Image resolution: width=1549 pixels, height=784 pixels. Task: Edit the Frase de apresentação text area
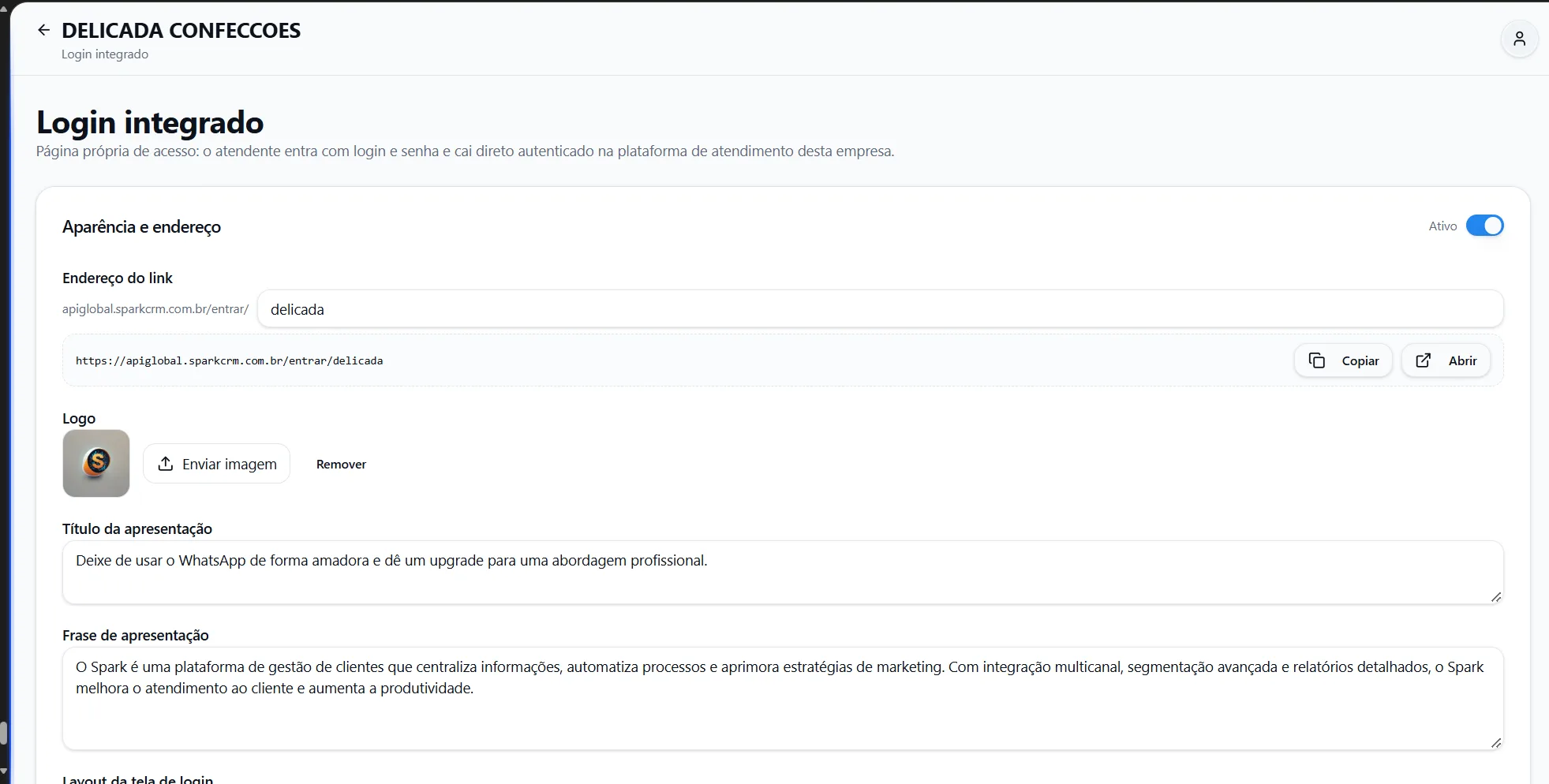point(783,699)
